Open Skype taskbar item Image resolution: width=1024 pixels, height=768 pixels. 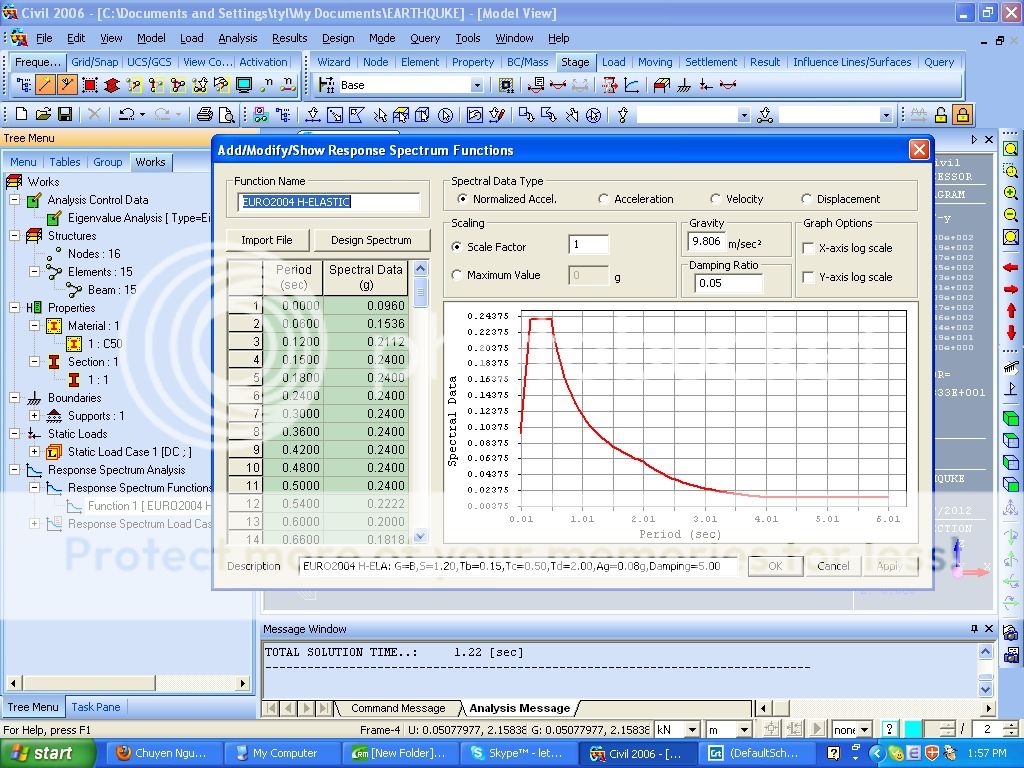coord(518,753)
